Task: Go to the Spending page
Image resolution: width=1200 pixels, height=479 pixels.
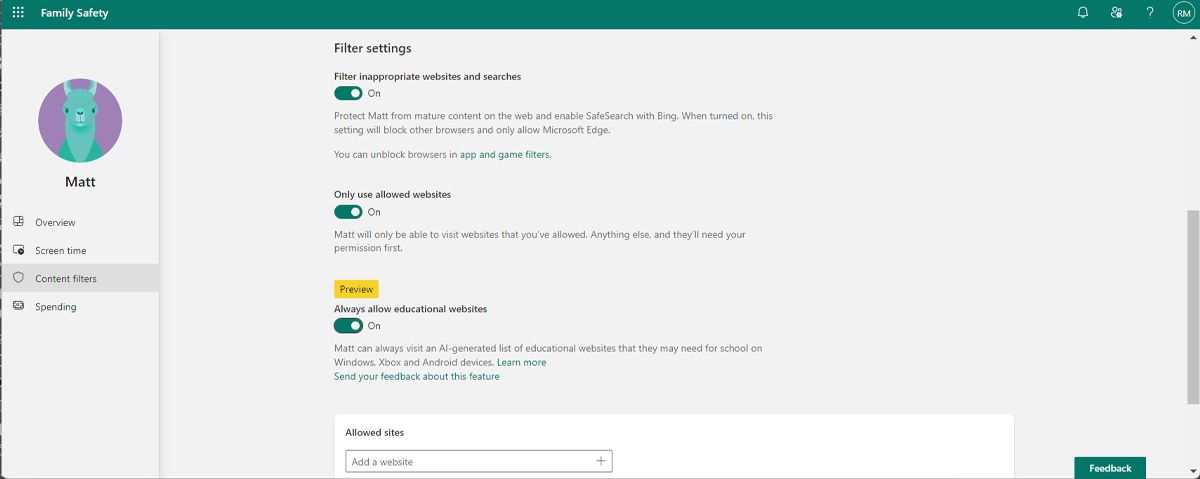Action: pyautogui.click(x=56, y=307)
